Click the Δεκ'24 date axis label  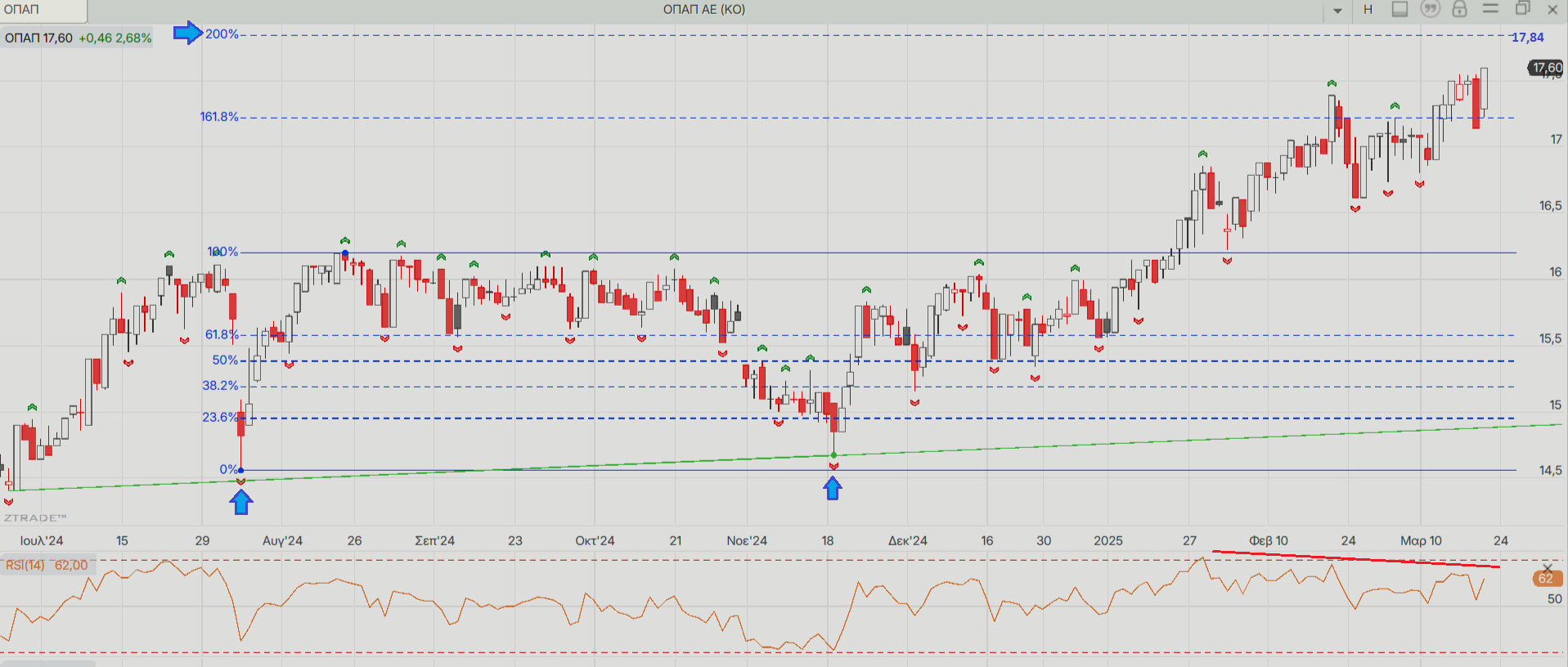coord(908,540)
